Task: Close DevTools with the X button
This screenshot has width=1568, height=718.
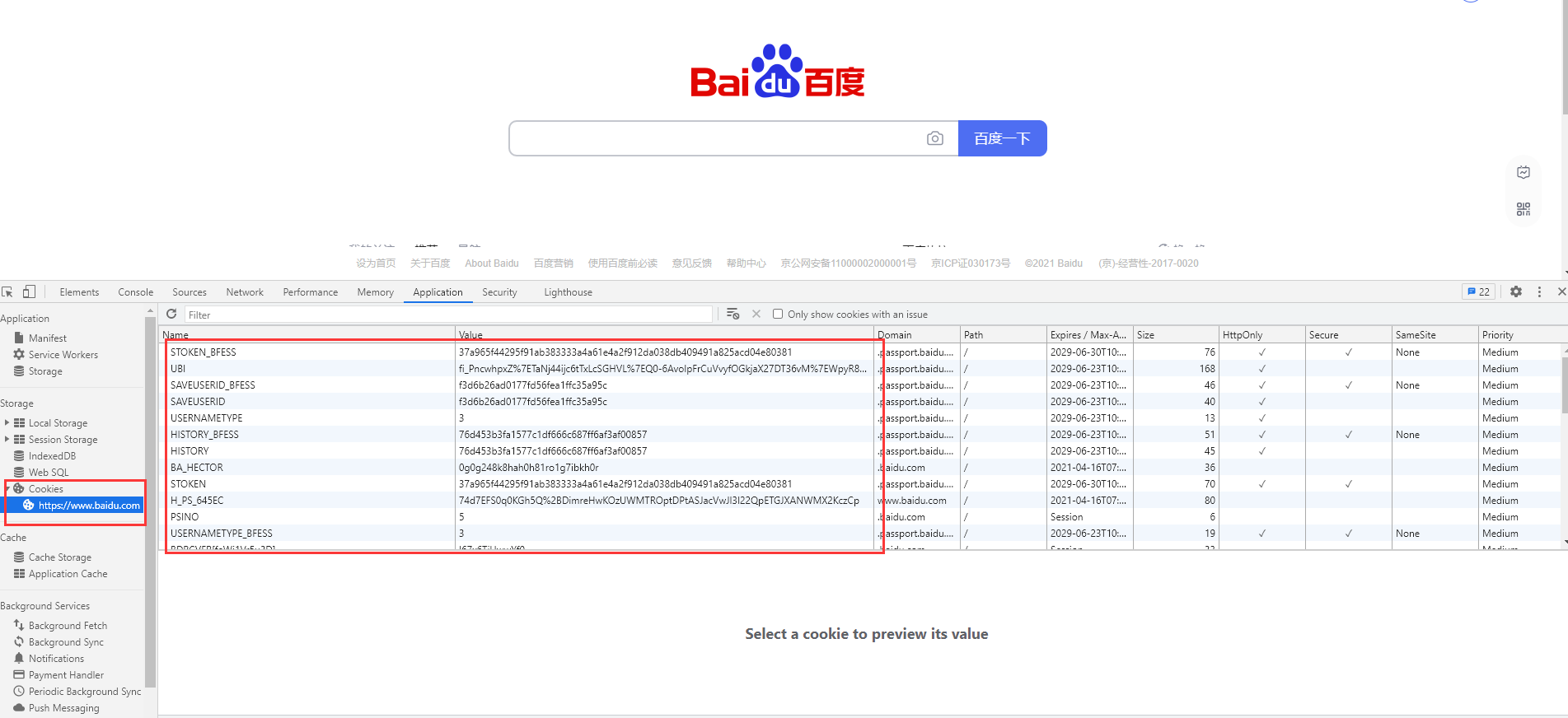Action: pos(1561,291)
